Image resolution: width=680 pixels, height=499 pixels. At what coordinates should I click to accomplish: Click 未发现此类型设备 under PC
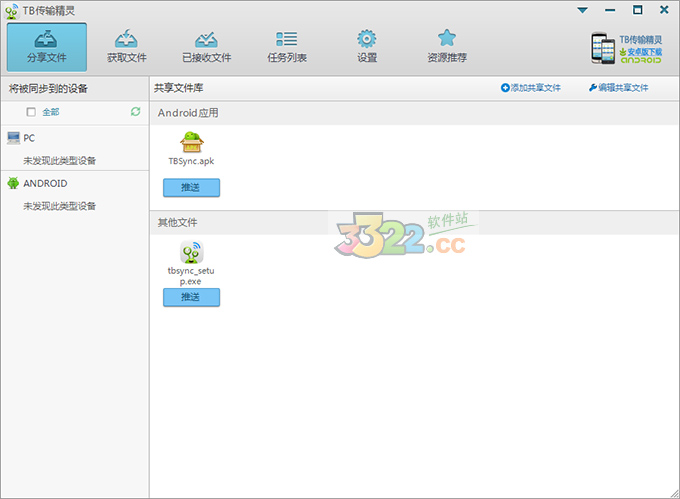(x=59, y=161)
